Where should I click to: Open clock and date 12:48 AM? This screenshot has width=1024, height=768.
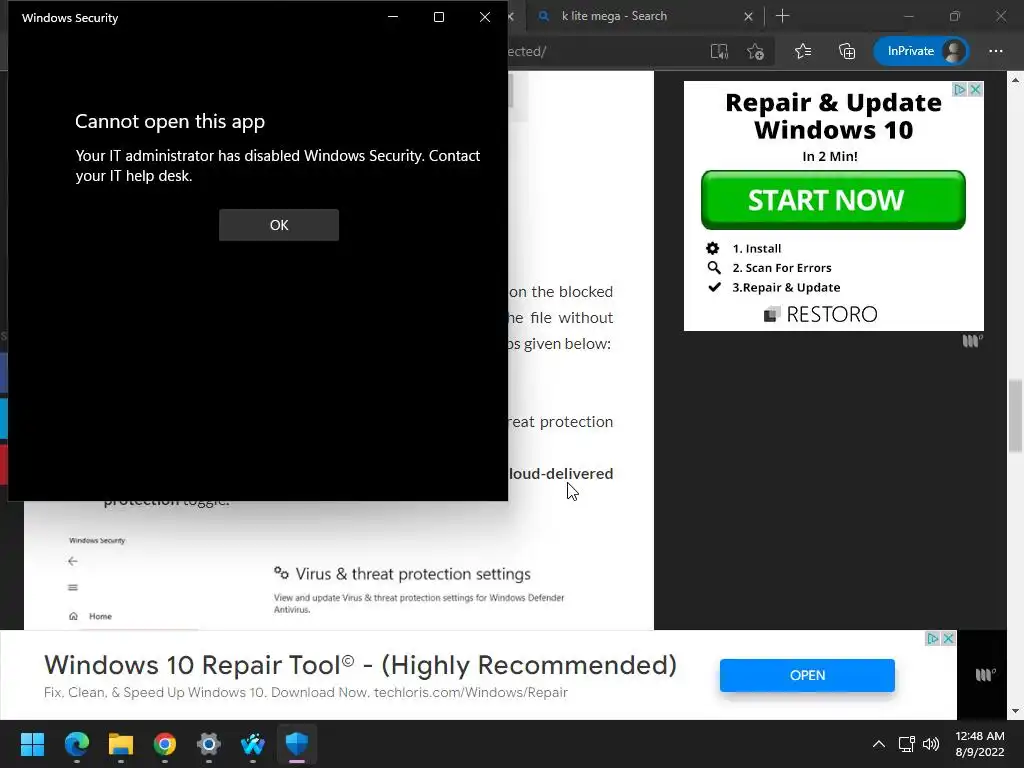click(x=980, y=744)
